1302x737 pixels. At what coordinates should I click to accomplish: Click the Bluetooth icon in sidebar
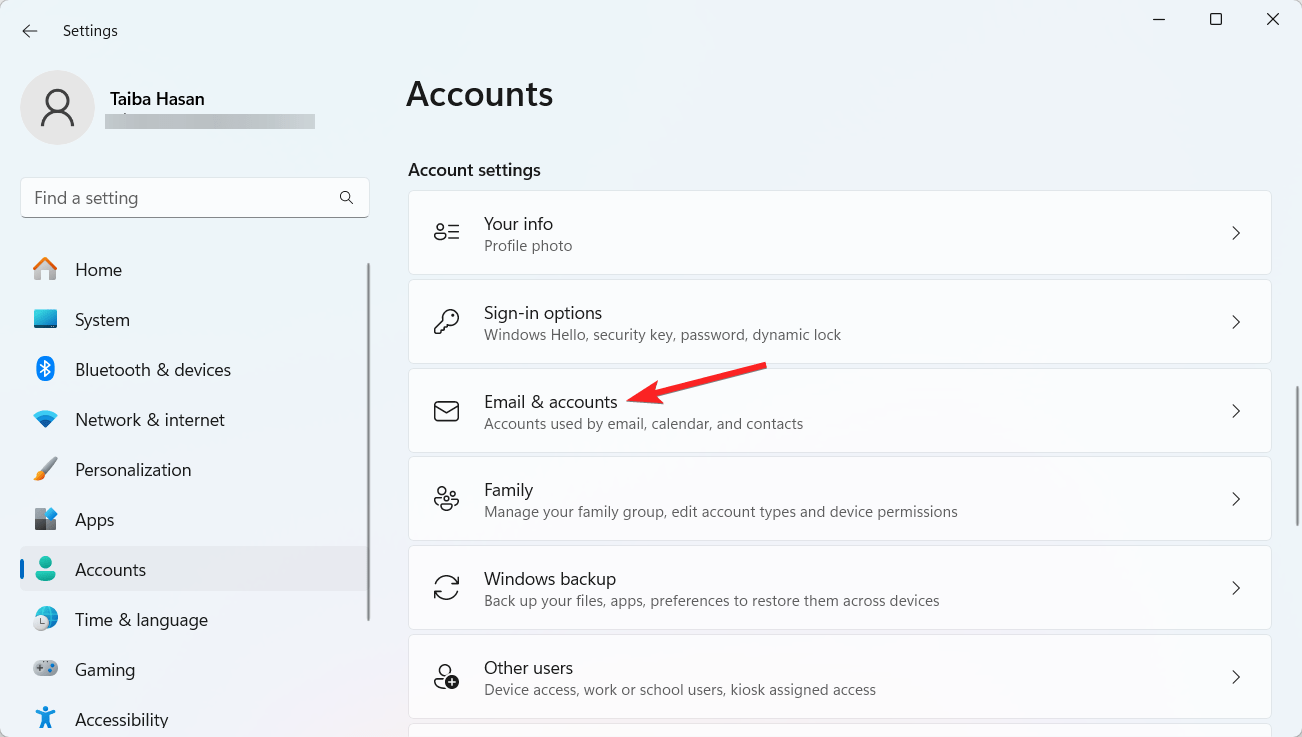pyautogui.click(x=45, y=370)
